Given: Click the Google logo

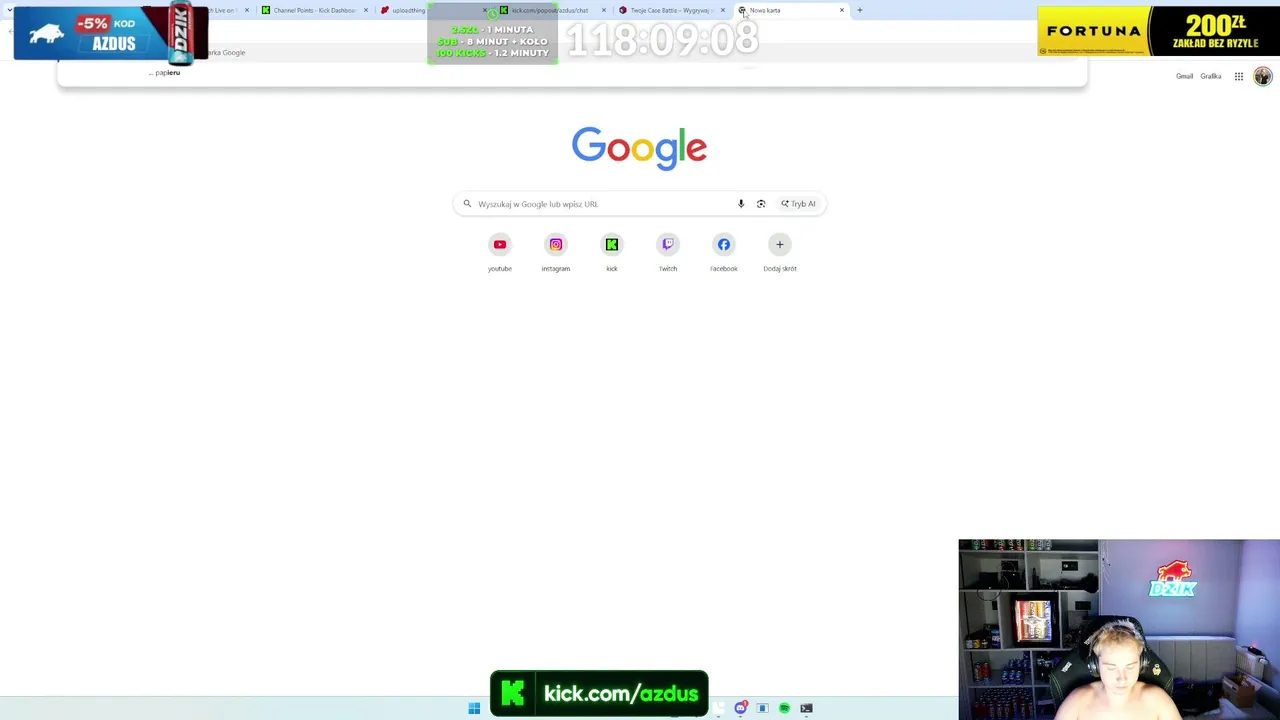Looking at the screenshot, I should pyautogui.click(x=640, y=148).
